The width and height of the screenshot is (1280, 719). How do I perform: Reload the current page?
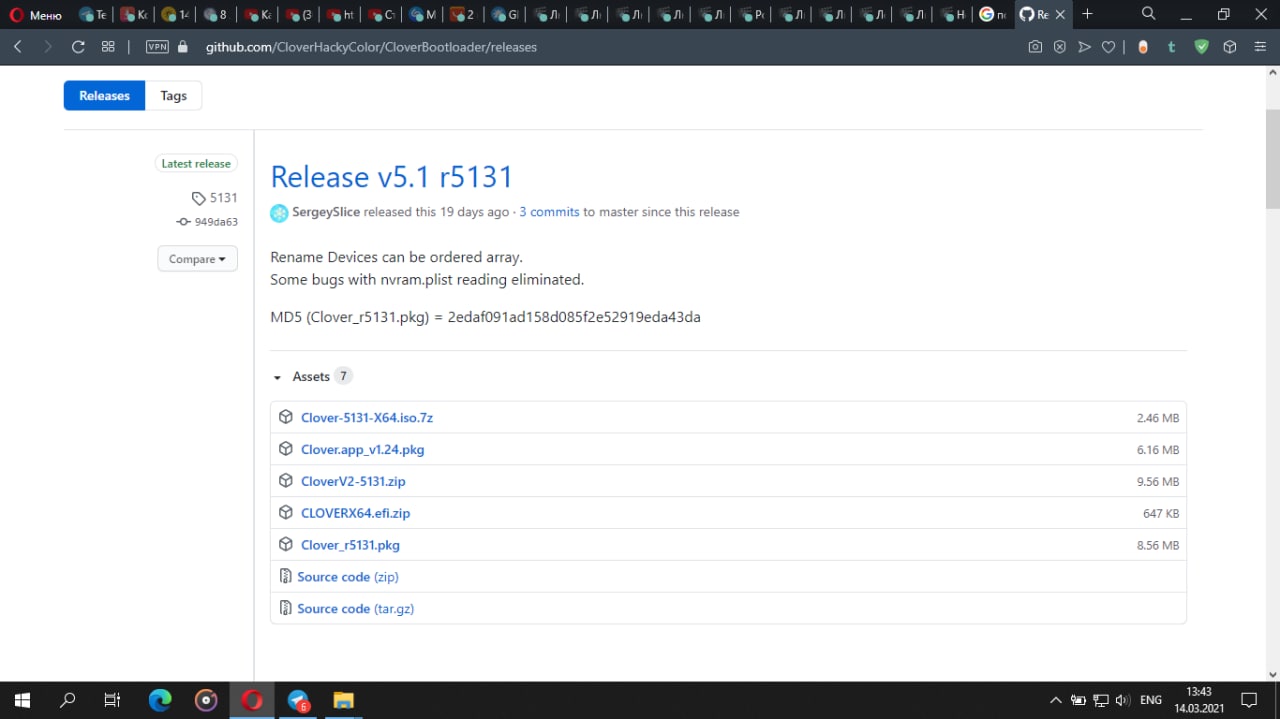pyautogui.click(x=78, y=47)
